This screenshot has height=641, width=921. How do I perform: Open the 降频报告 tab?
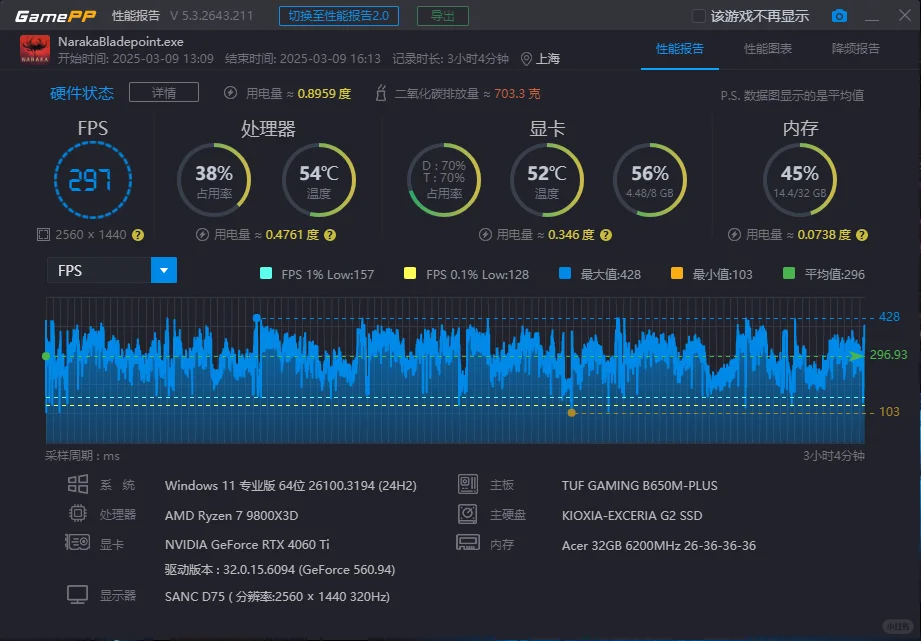pyautogui.click(x=856, y=49)
